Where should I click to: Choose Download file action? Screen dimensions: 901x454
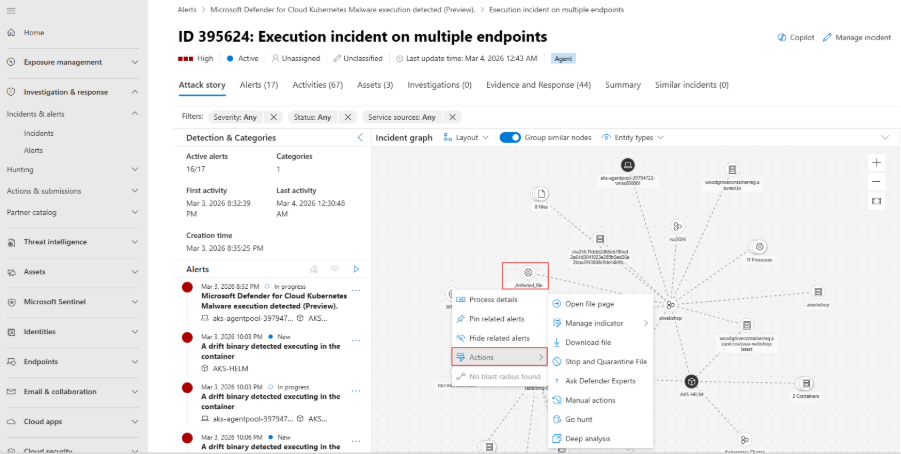[600, 343]
